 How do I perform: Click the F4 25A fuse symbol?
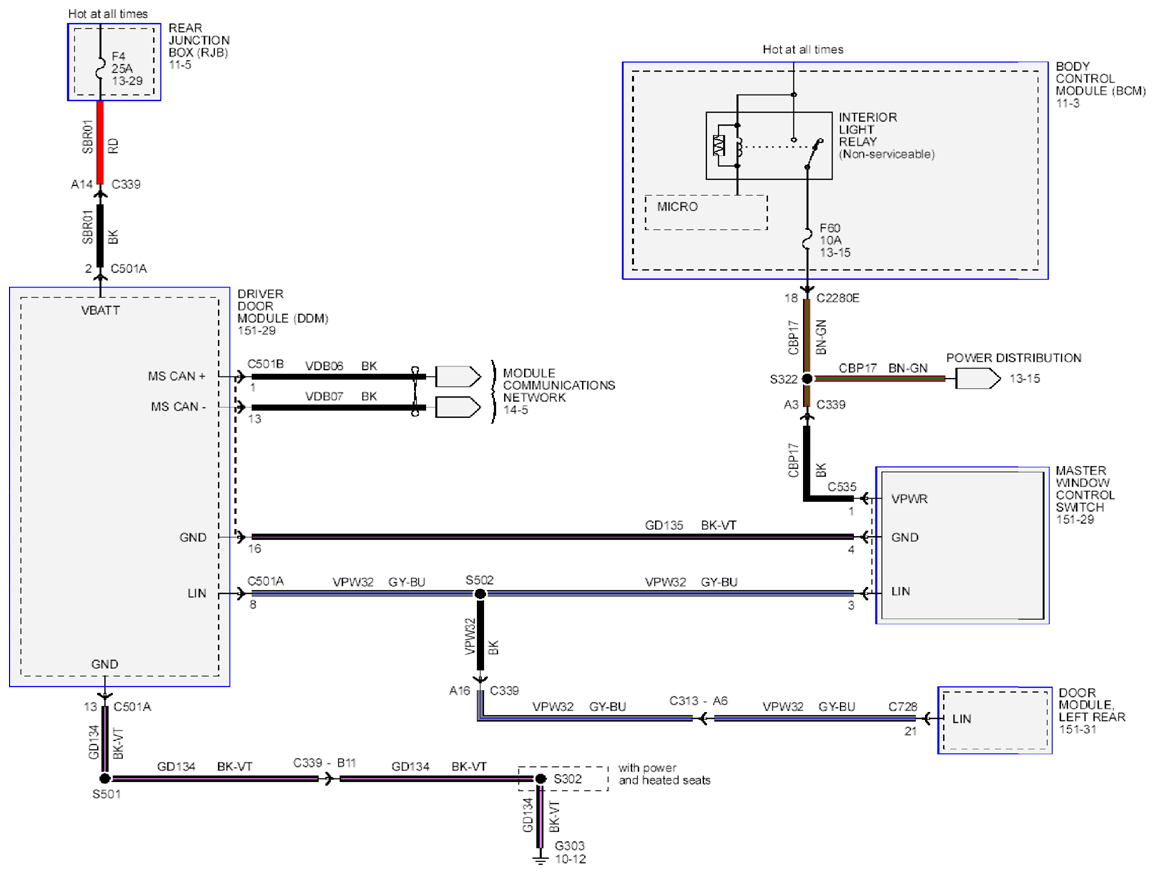100,68
